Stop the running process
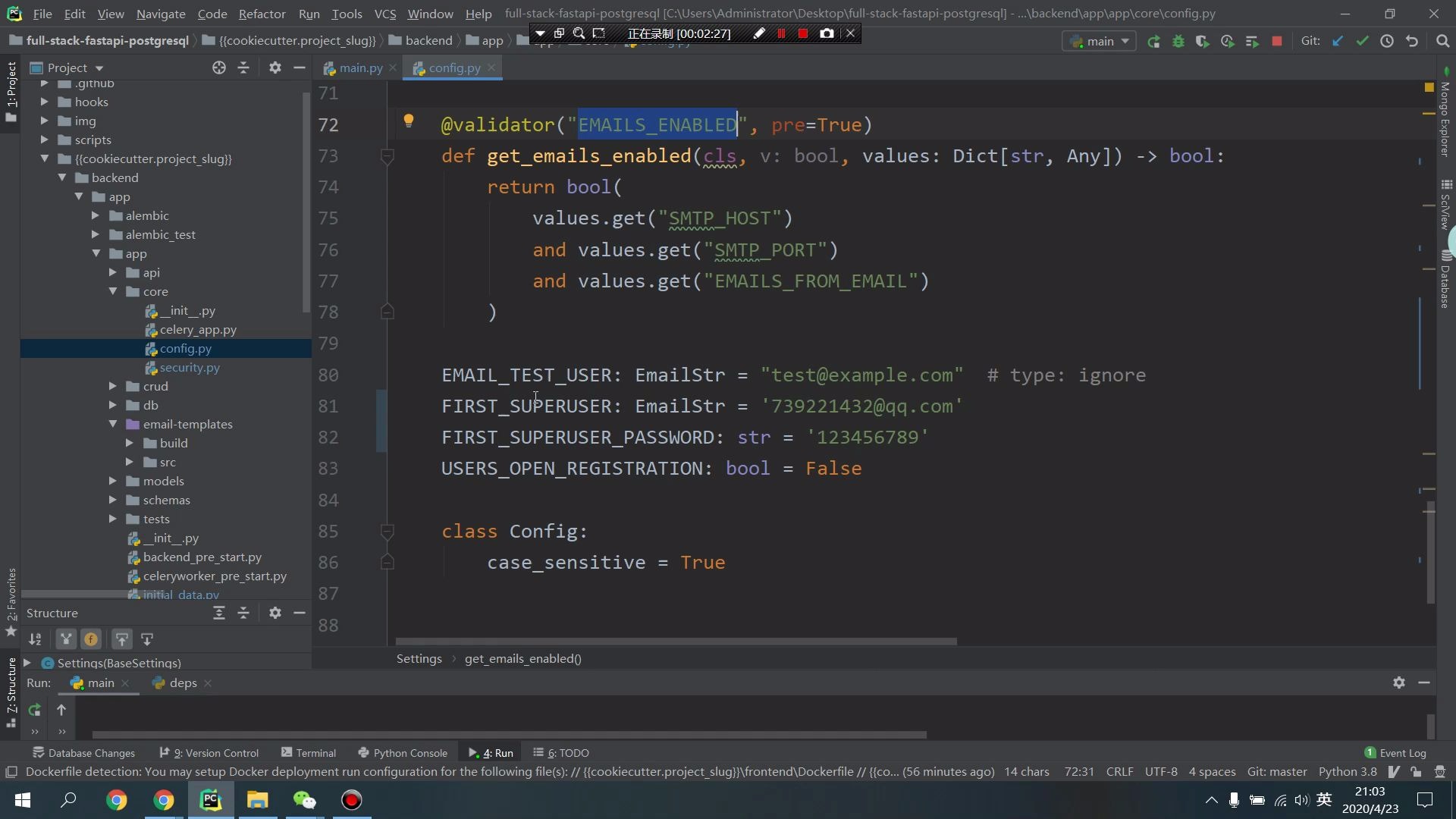Image resolution: width=1456 pixels, height=819 pixels. pyautogui.click(x=1277, y=42)
